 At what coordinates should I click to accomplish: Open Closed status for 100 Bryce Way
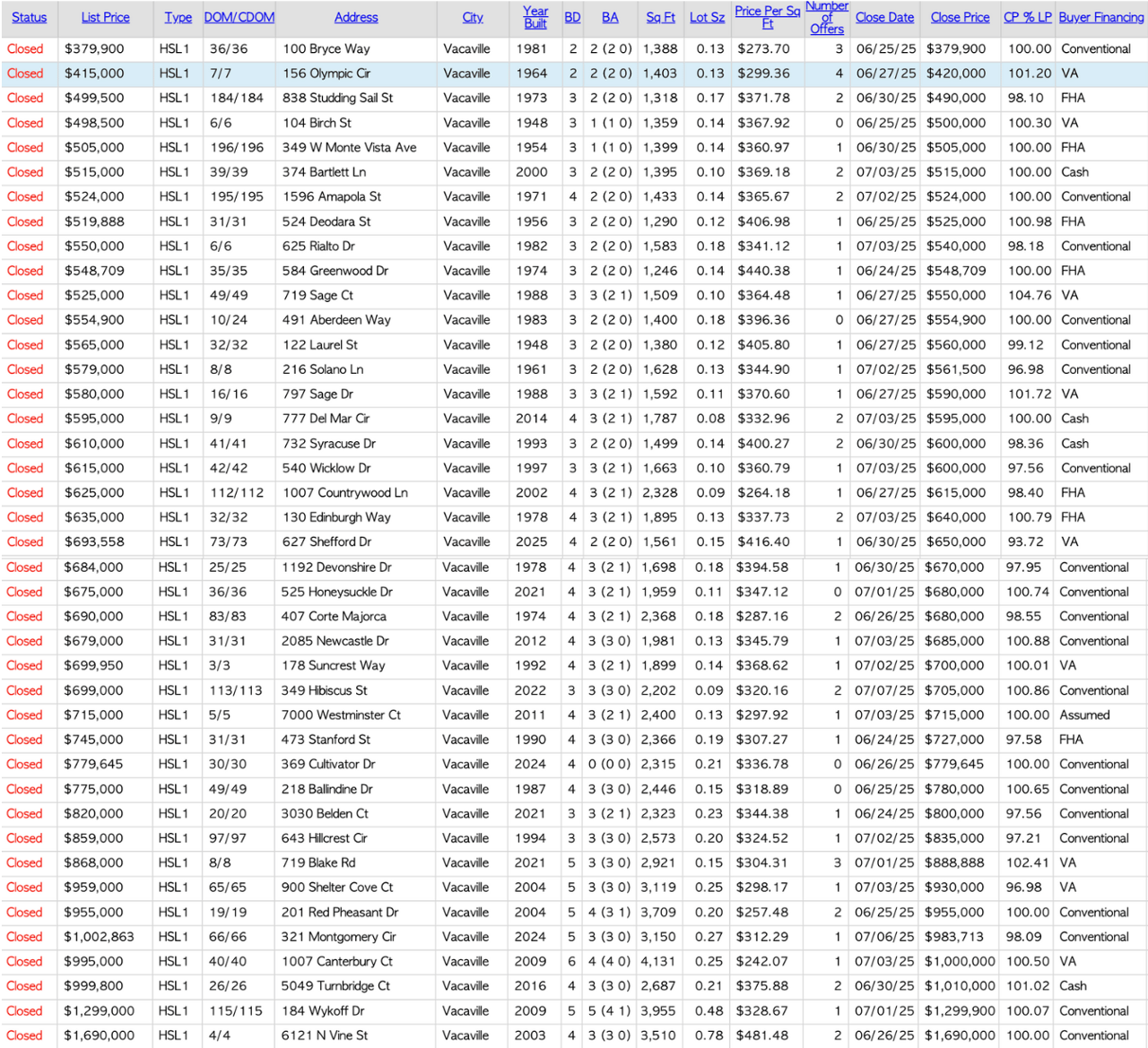tap(25, 49)
